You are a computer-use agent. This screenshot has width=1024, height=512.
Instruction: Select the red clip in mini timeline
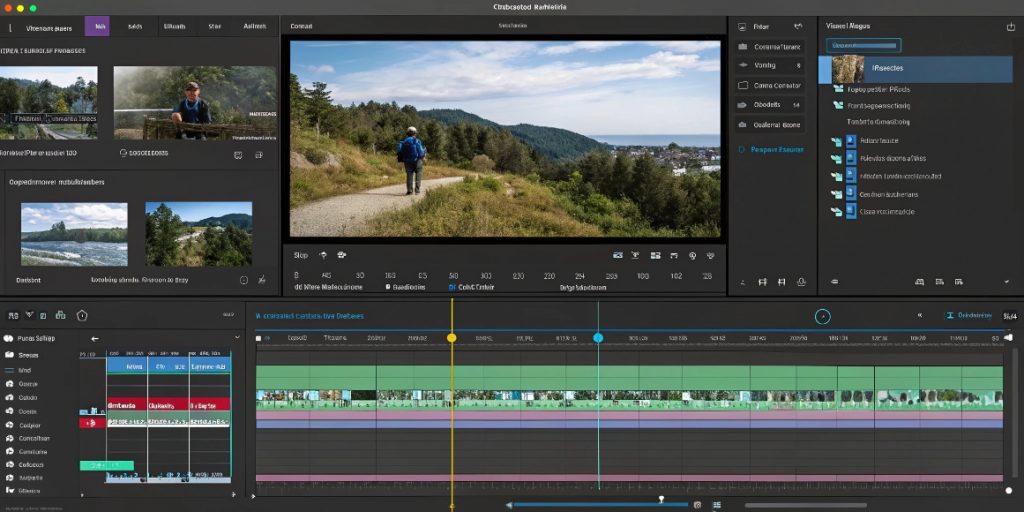pyautogui.click(x=168, y=404)
